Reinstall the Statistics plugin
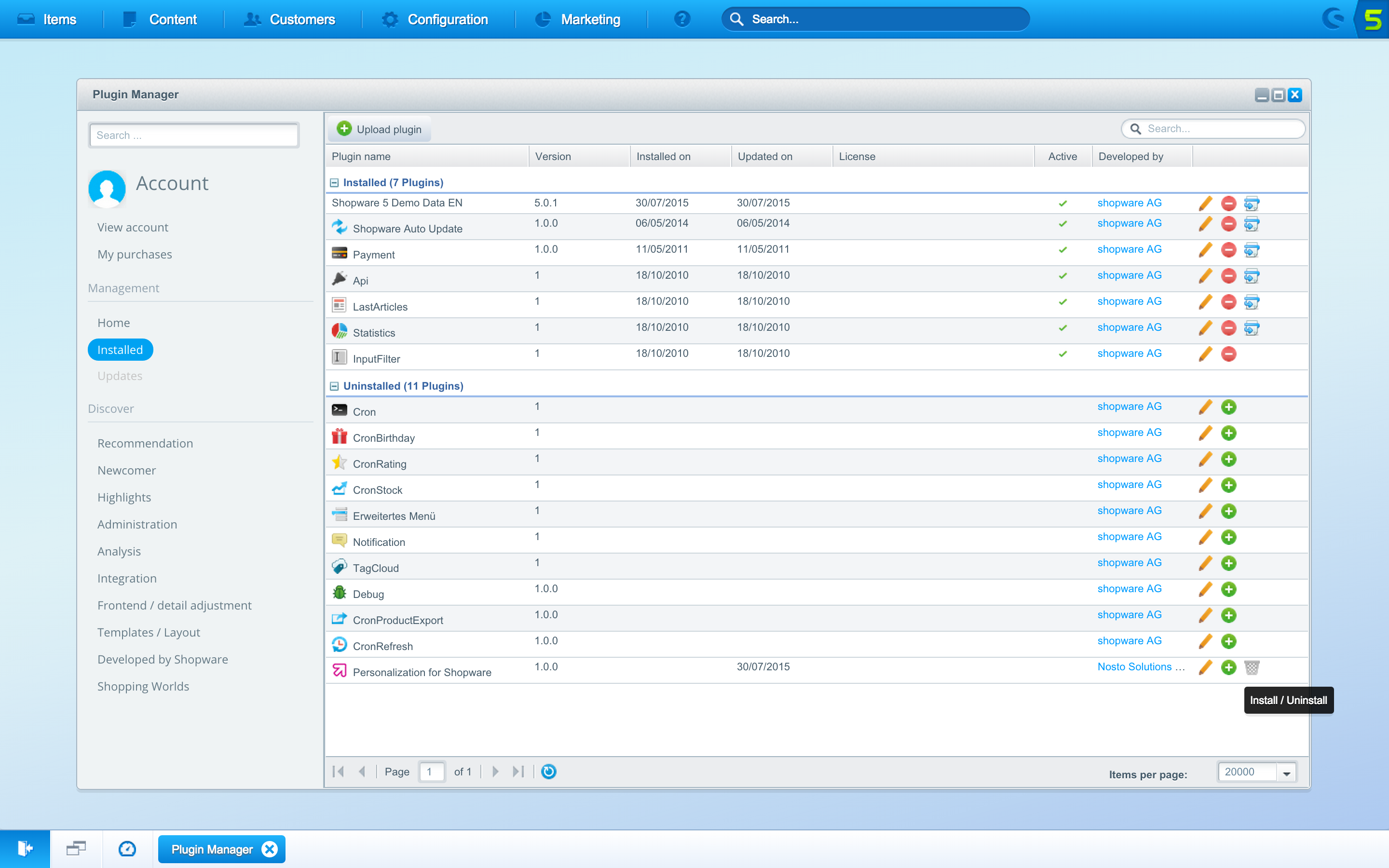This screenshot has width=1389, height=868. coord(1252,328)
